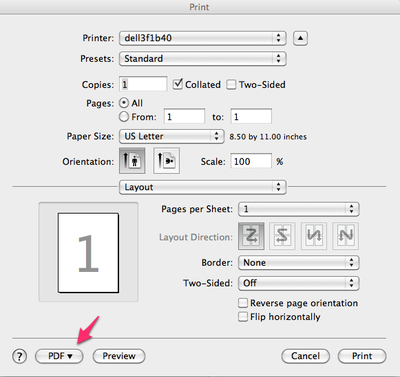The height and width of the screenshot is (377, 400).
Task: Collapse dialog with triangle button beside Printer
Action: [x=300, y=38]
